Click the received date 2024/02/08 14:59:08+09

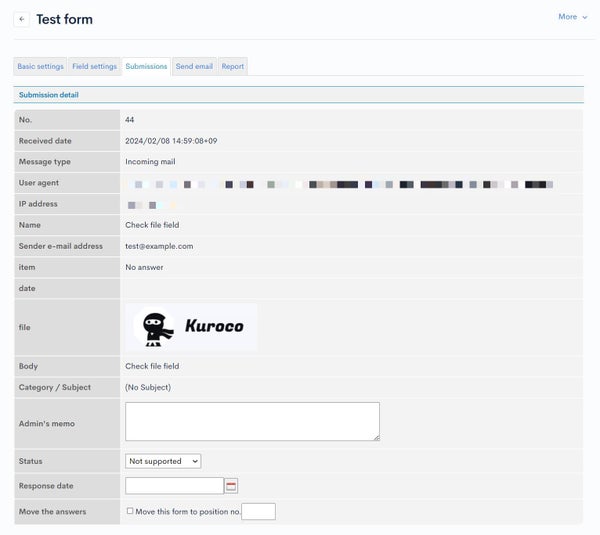click(x=171, y=141)
